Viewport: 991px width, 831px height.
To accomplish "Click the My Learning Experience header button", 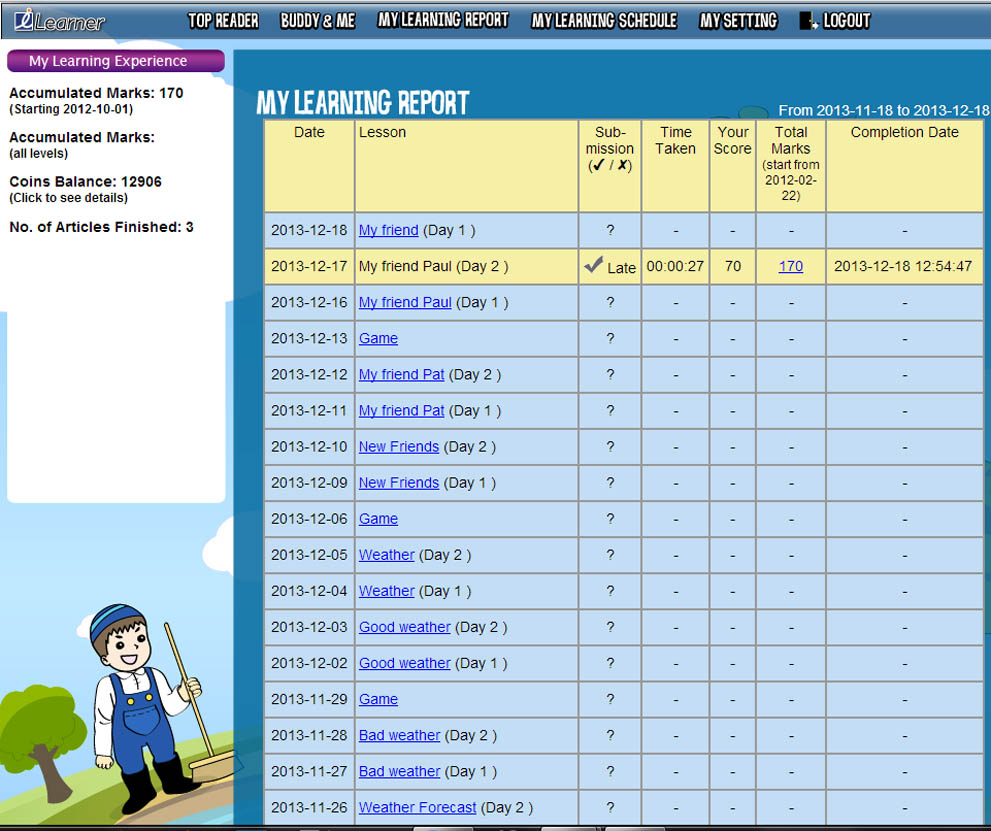I will (x=115, y=61).
